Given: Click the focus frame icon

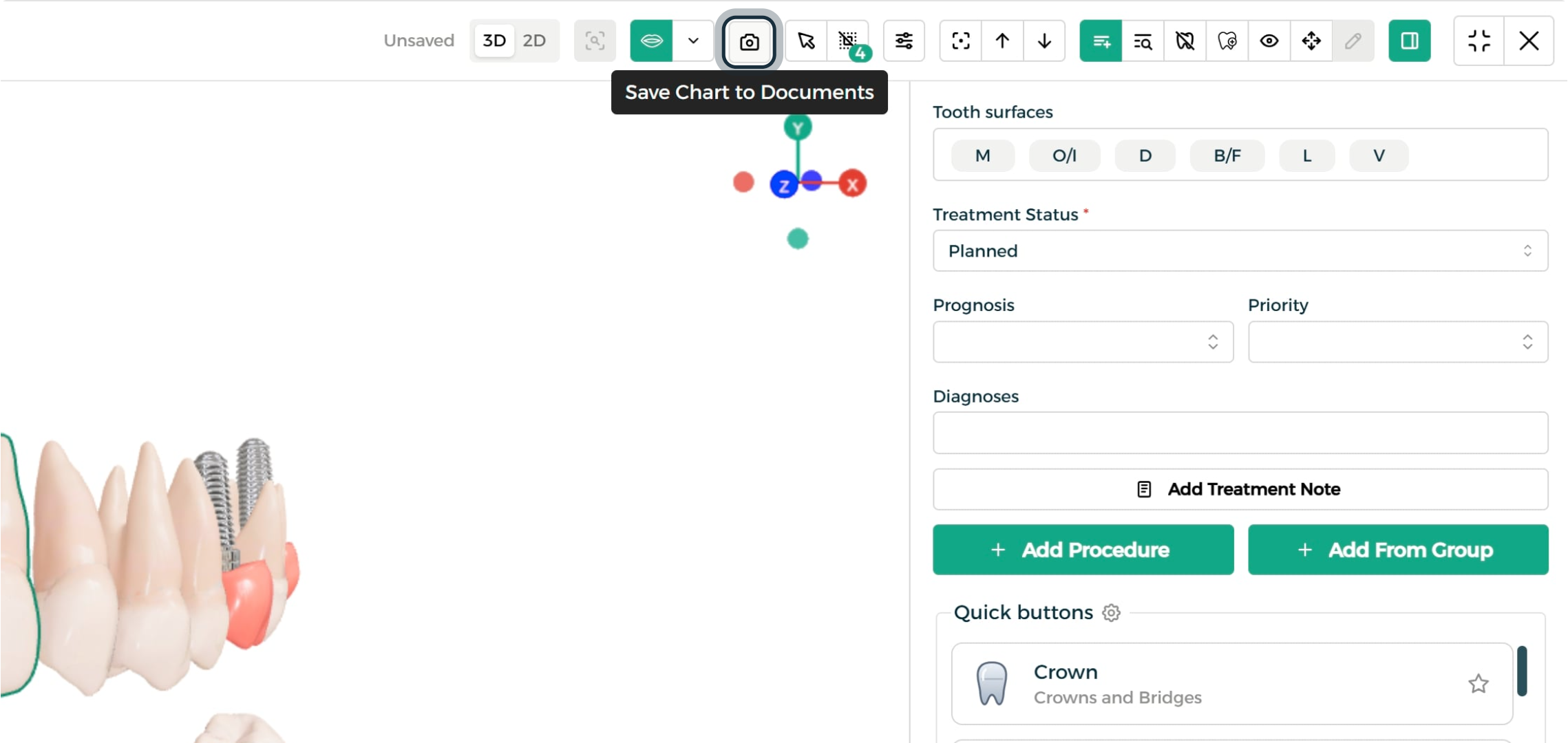Looking at the screenshot, I should pyautogui.click(x=961, y=41).
